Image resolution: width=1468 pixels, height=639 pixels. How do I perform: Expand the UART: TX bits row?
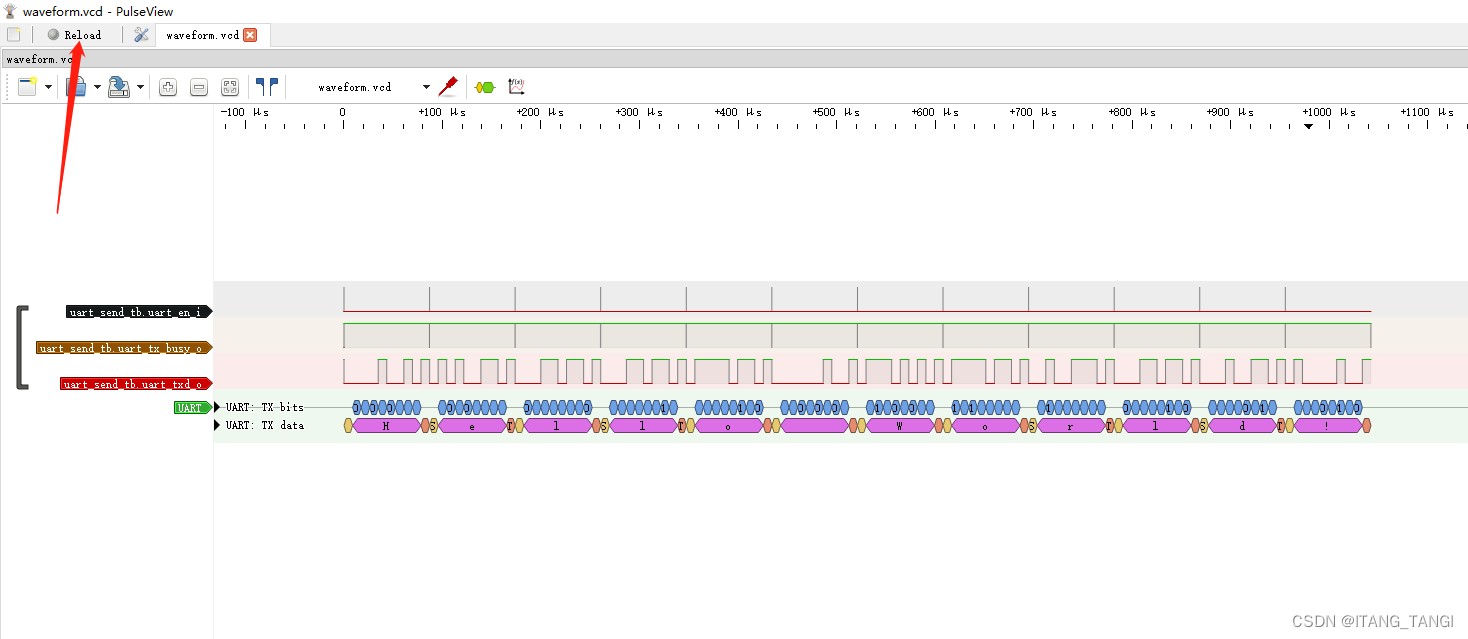(217, 407)
